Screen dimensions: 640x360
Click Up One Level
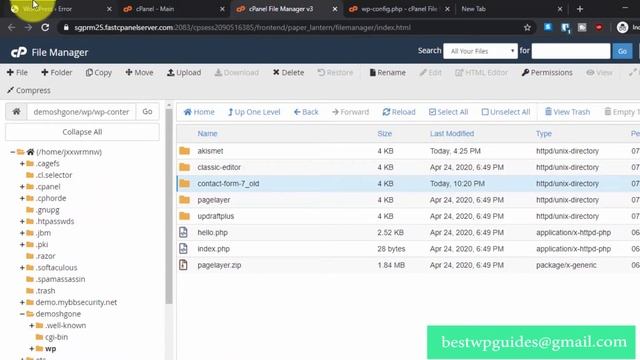coord(254,112)
